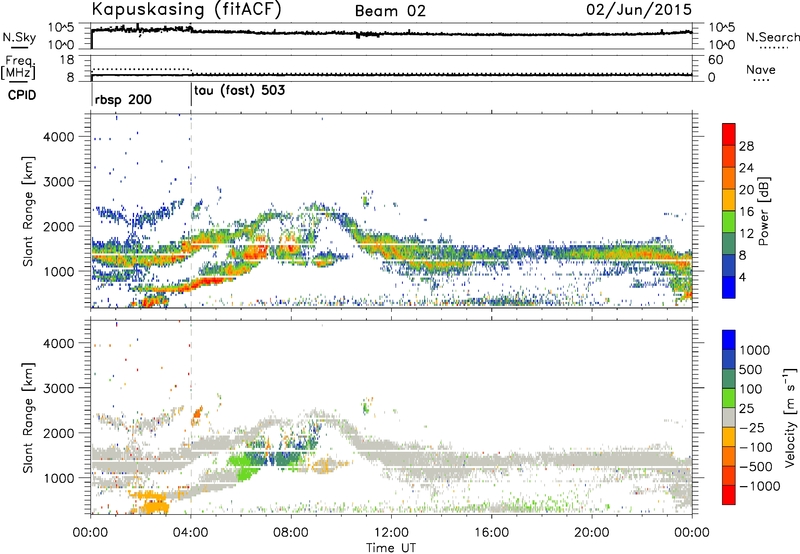Image resolution: width=800 pixels, height=554 pixels.
Task: Select the Freq. [MHz] axis label
Action: coord(18,67)
